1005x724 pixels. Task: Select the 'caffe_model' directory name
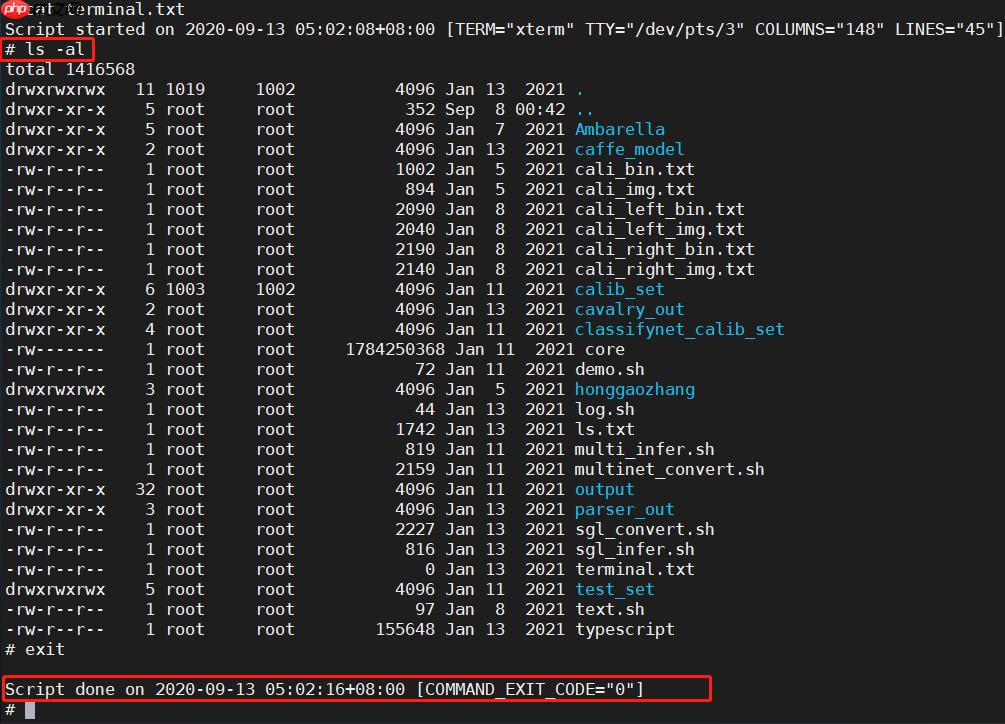click(629, 149)
